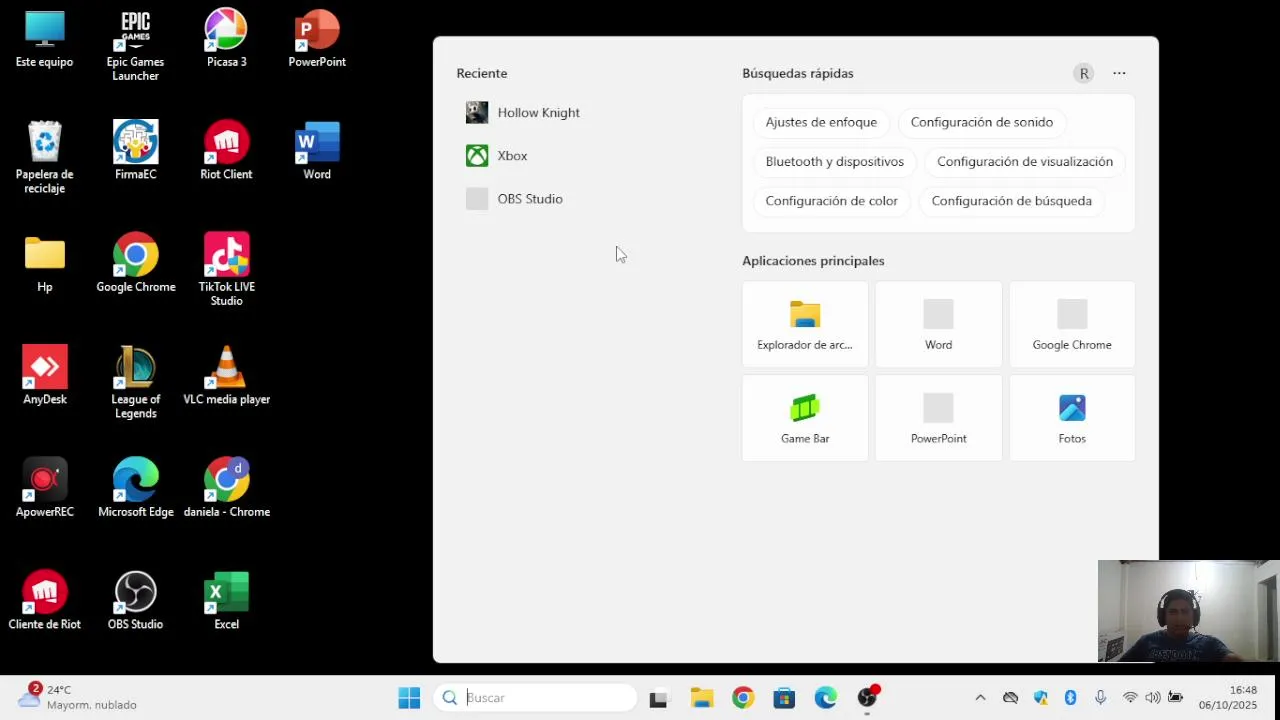
Task: Select Configuración de sonido quick search
Action: coord(981,122)
